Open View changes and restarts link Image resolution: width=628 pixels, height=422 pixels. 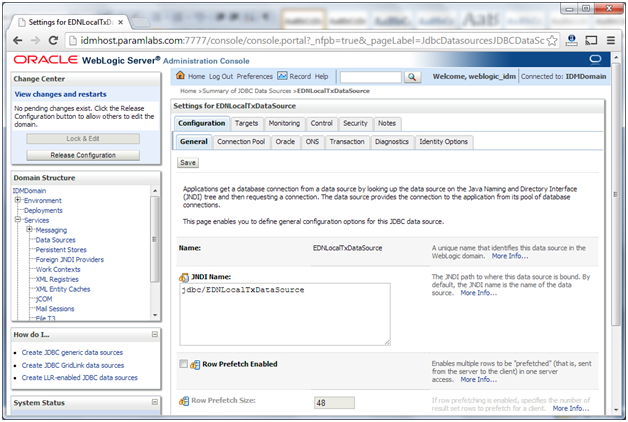coord(60,94)
